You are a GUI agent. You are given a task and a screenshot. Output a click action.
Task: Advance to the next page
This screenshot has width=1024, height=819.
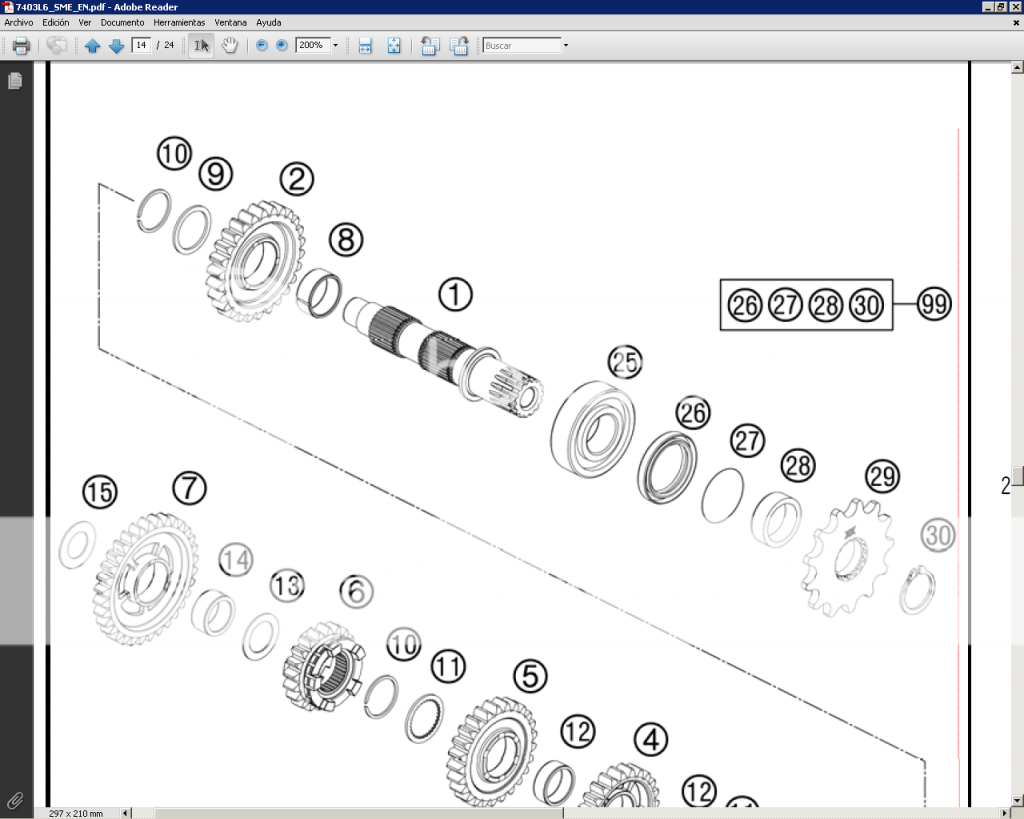pyautogui.click(x=117, y=45)
